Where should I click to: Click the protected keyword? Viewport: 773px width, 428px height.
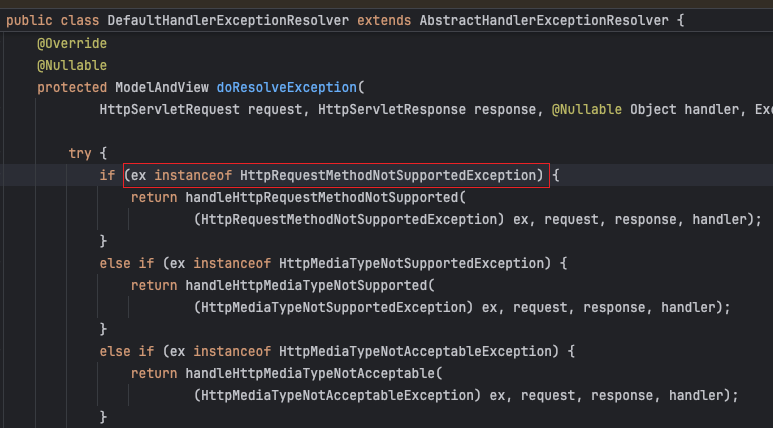click(x=72, y=87)
